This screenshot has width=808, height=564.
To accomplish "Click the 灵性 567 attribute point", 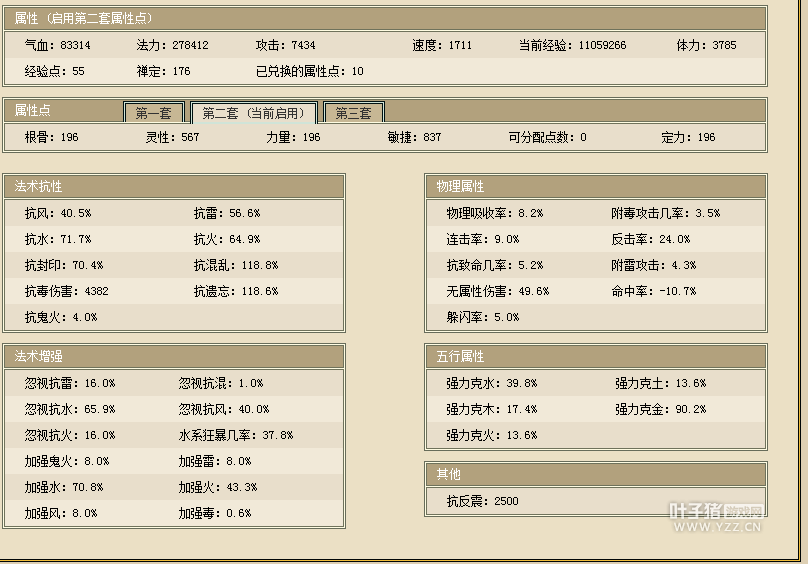I will [172, 137].
